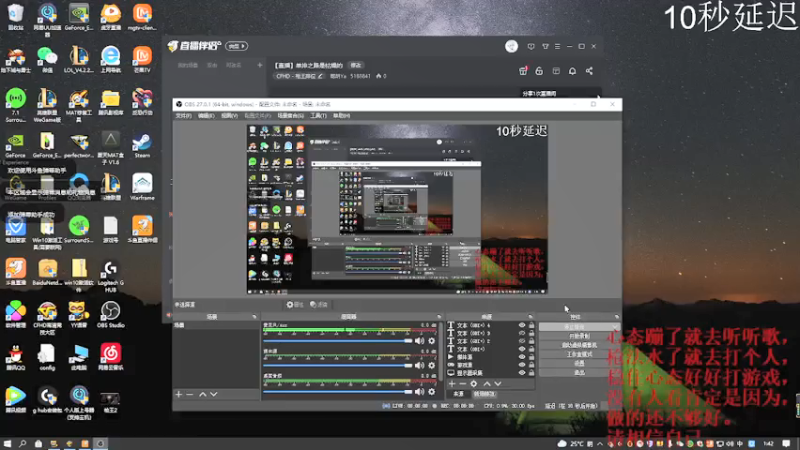
Task: Add a new source in the OBS Sources panel
Action: 452,384
